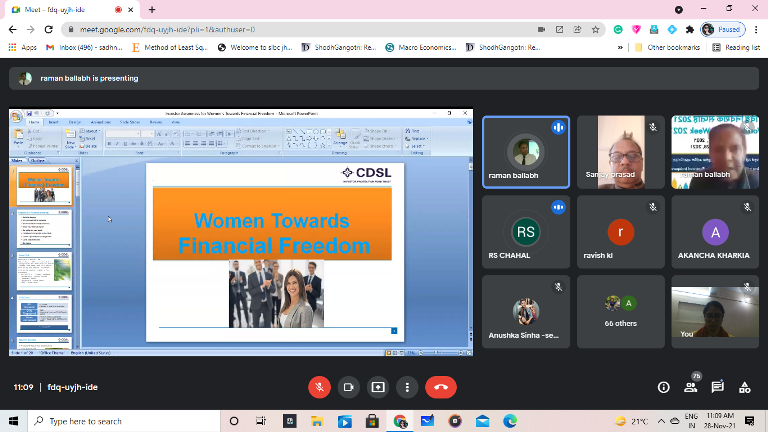
Task: Click the Chrome address bar URL
Action: pos(168,29)
